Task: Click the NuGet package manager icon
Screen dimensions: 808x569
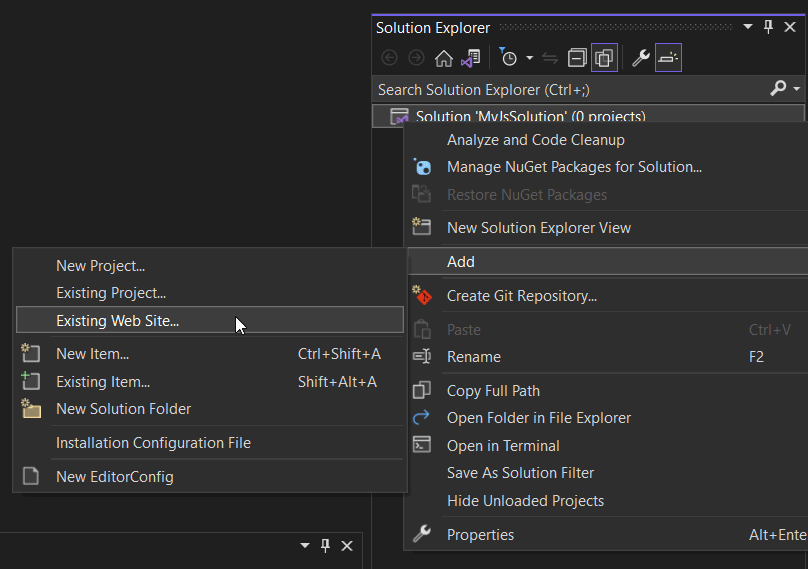Action: coord(422,166)
